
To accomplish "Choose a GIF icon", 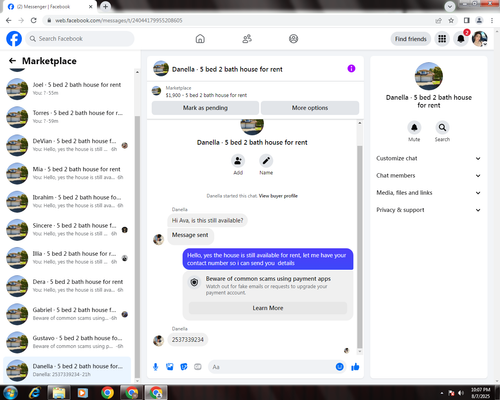I will click(198, 367).
